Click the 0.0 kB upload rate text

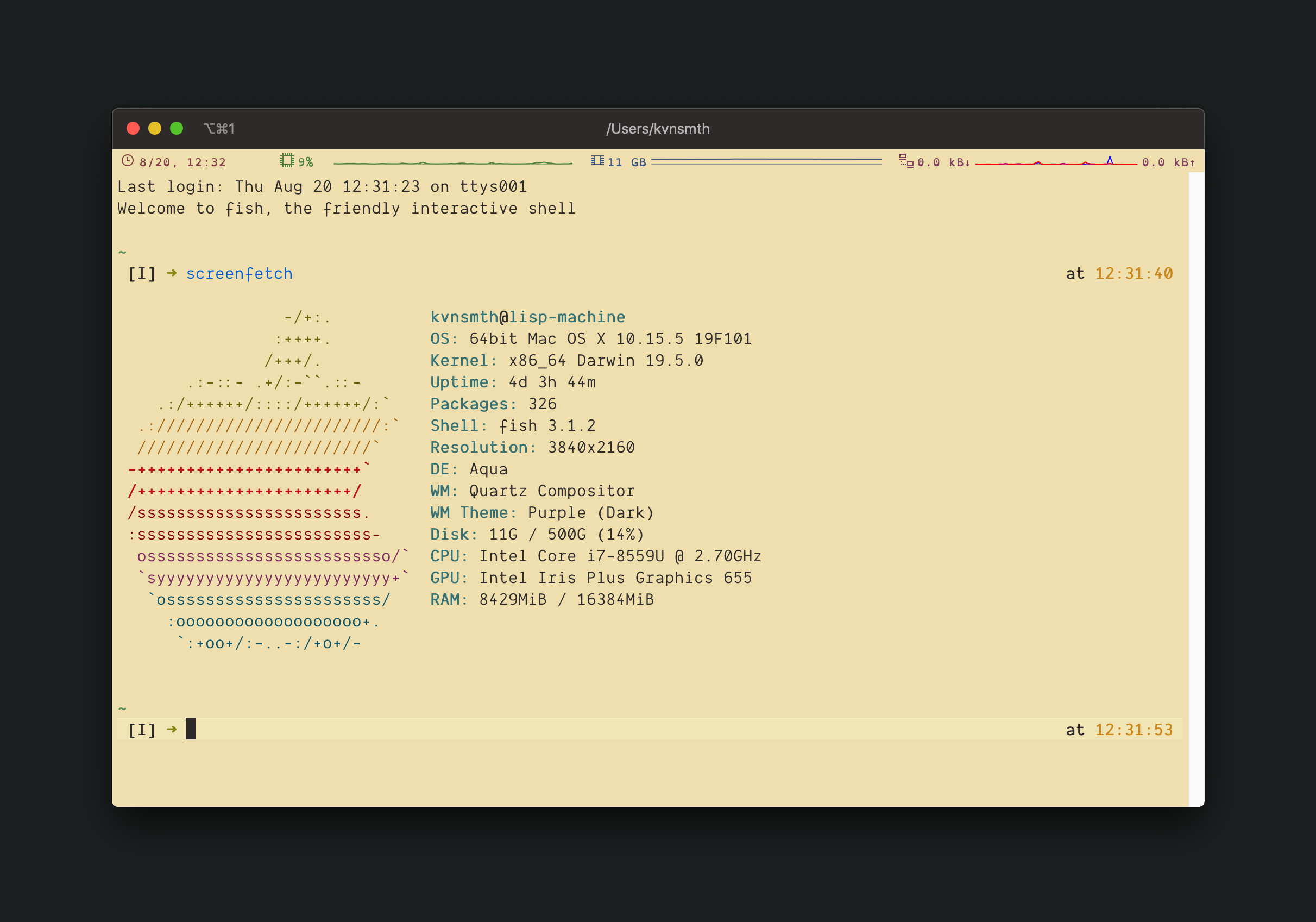(x=1168, y=162)
